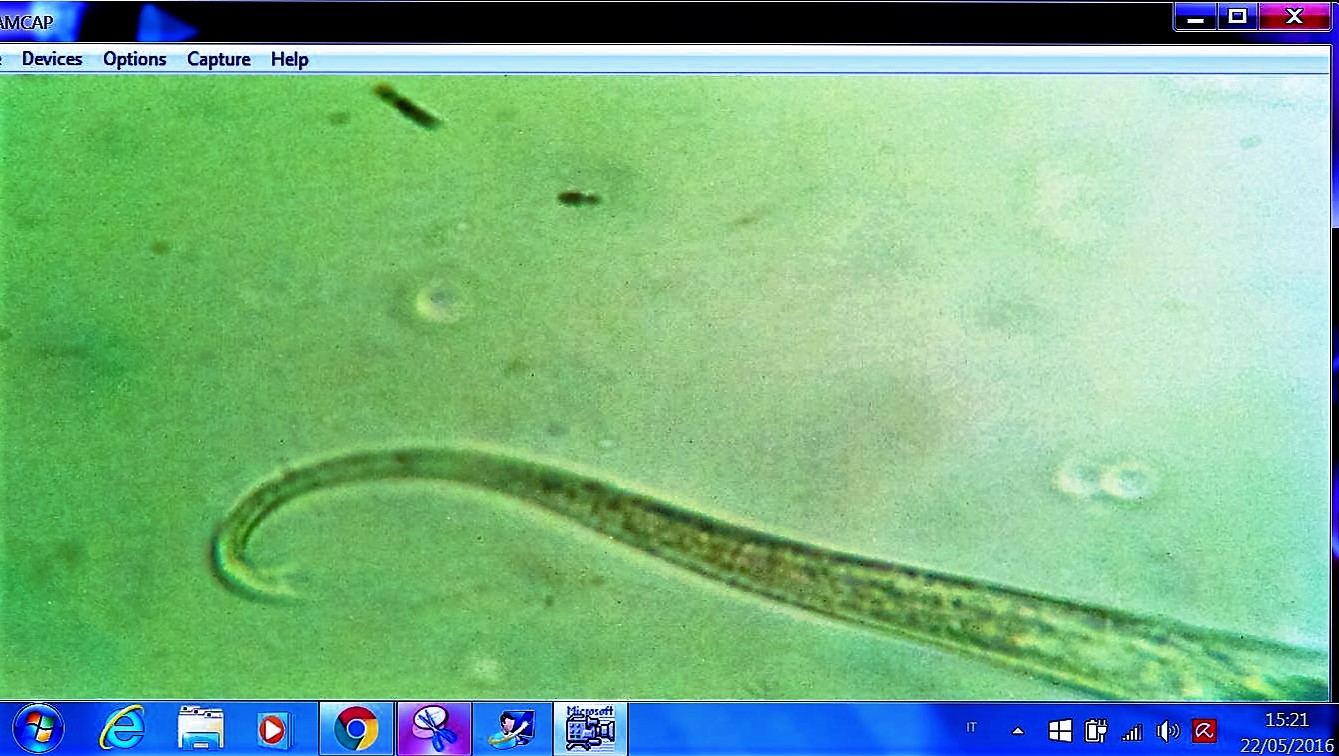Switch to the Microsoft AMCAP camera taskbar icon

[590, 728]
